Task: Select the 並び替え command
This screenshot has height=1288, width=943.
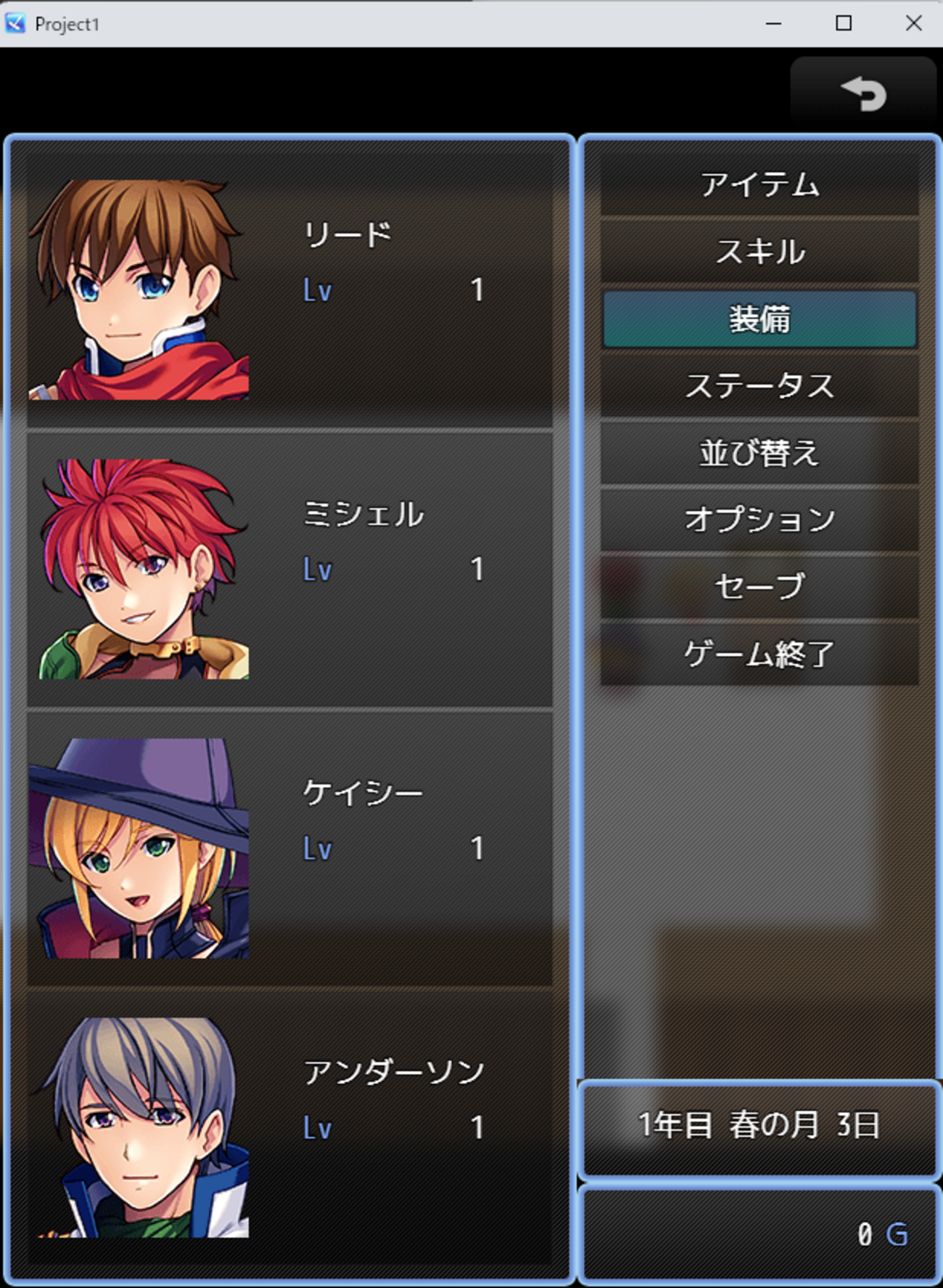Action: [759, 454]
